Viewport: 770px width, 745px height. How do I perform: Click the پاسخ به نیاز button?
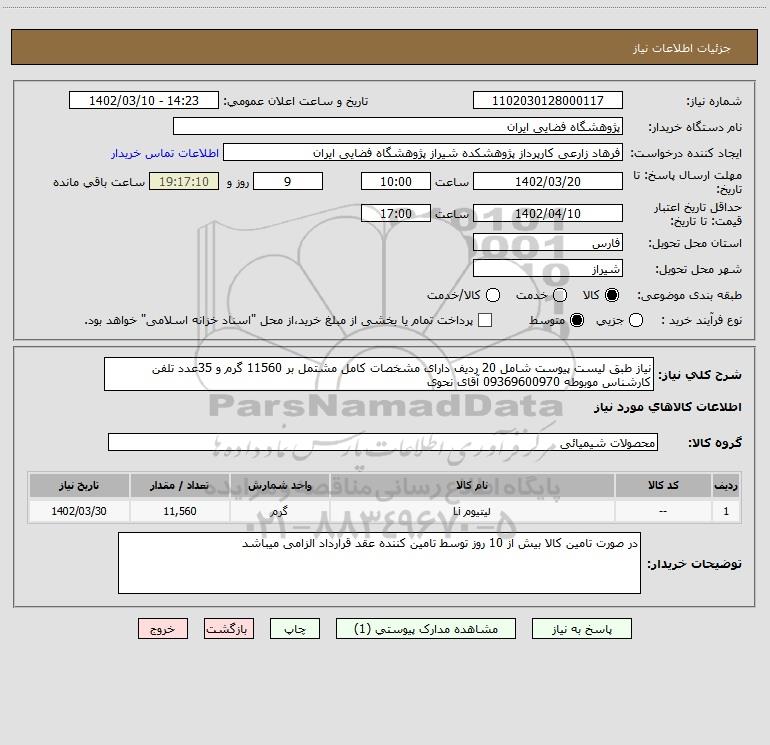click(x=581, y=629)
